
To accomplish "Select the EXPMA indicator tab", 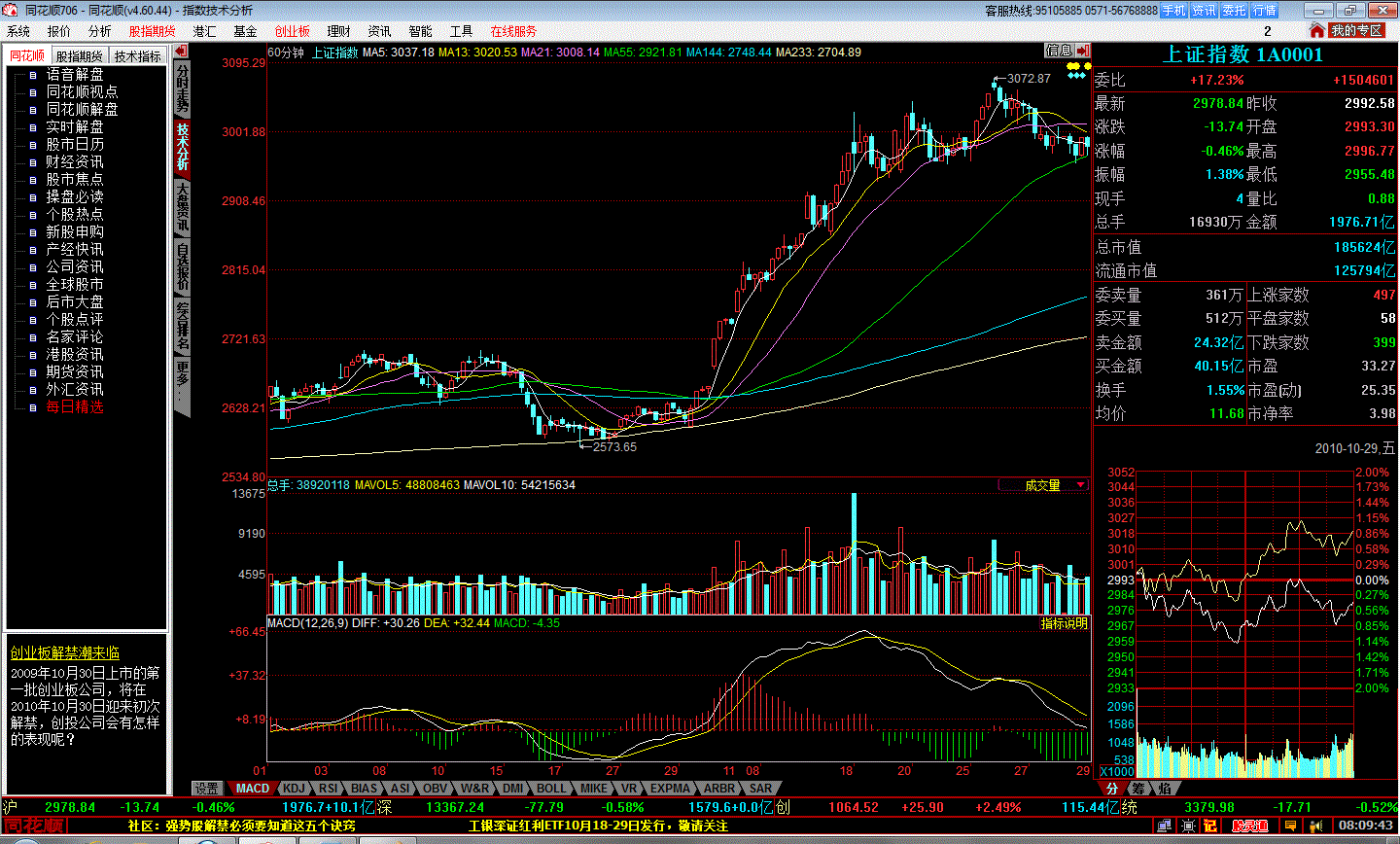I will (670, 789).
